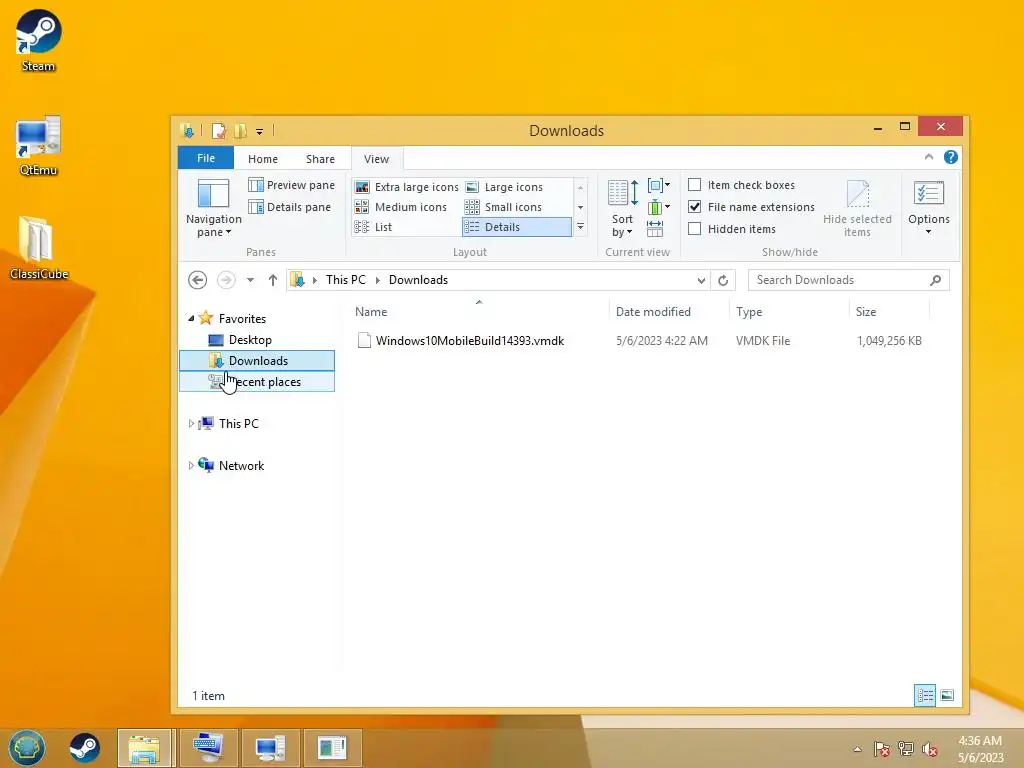Expand the Network tree node
The height and width of the screenshot is (768, 1024).
click(191, 466)
